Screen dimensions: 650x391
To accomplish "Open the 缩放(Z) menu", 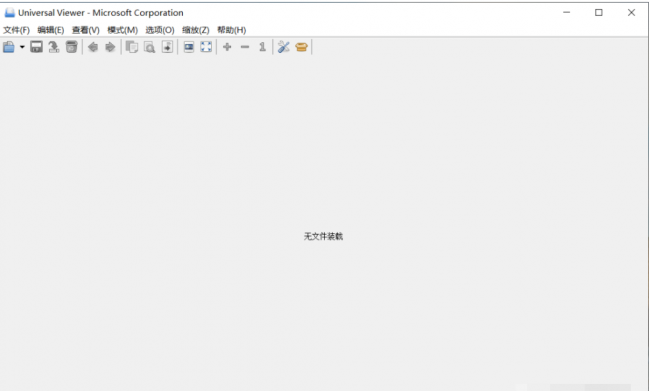I will (x=196, y=30).
